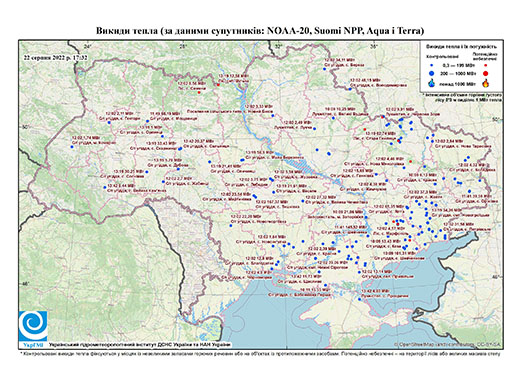Click the '0,3 — 199 МВт' legend label
This screenshot has width=520, height=368.
[x=458, y=65]
